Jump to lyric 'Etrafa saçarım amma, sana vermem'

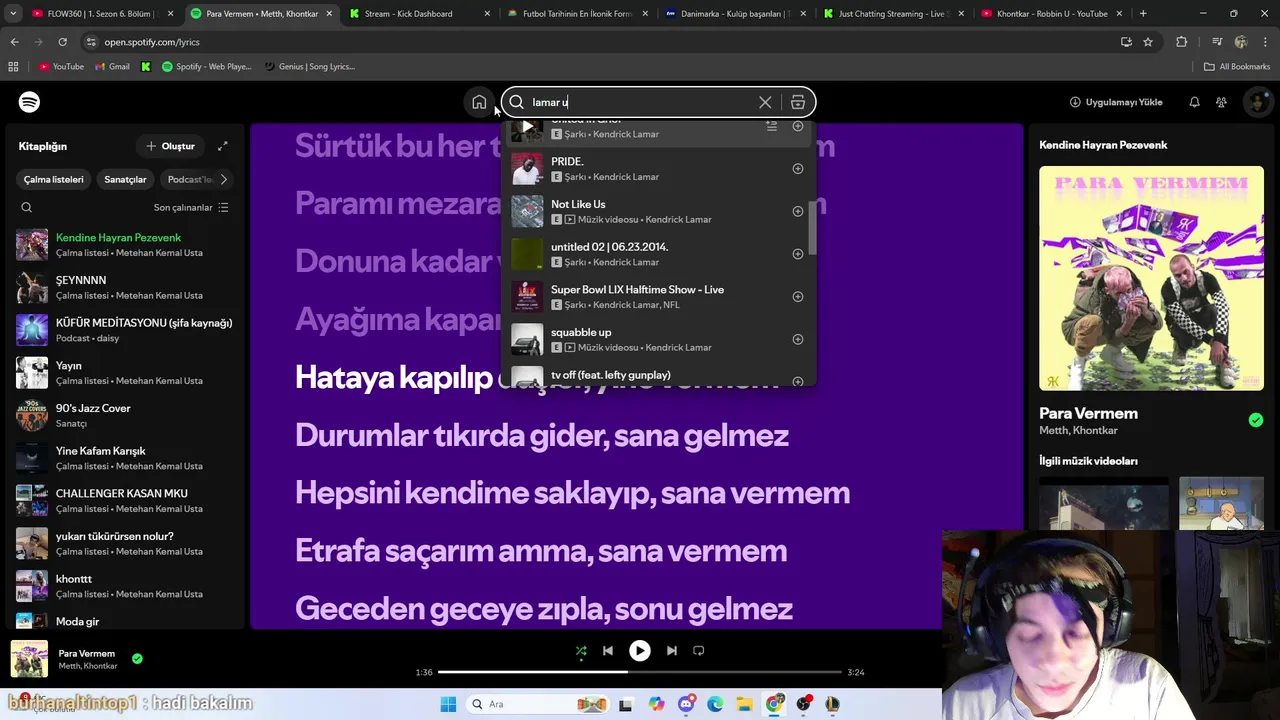pos(541,550)
